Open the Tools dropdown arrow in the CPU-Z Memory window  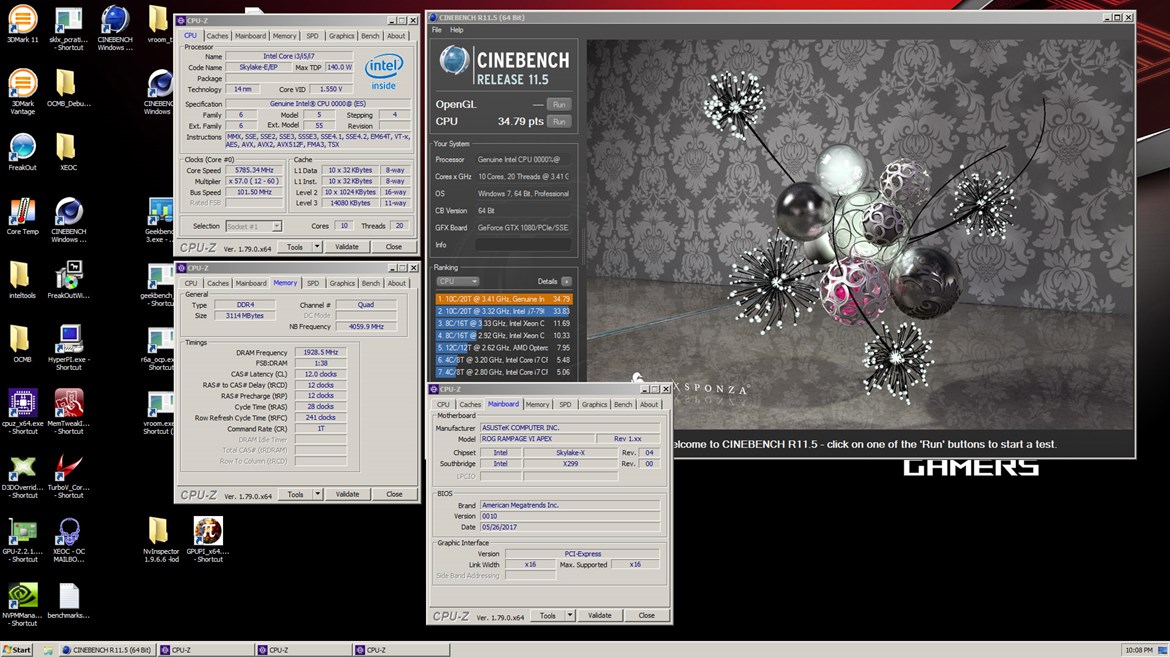(x=317, y=494)
